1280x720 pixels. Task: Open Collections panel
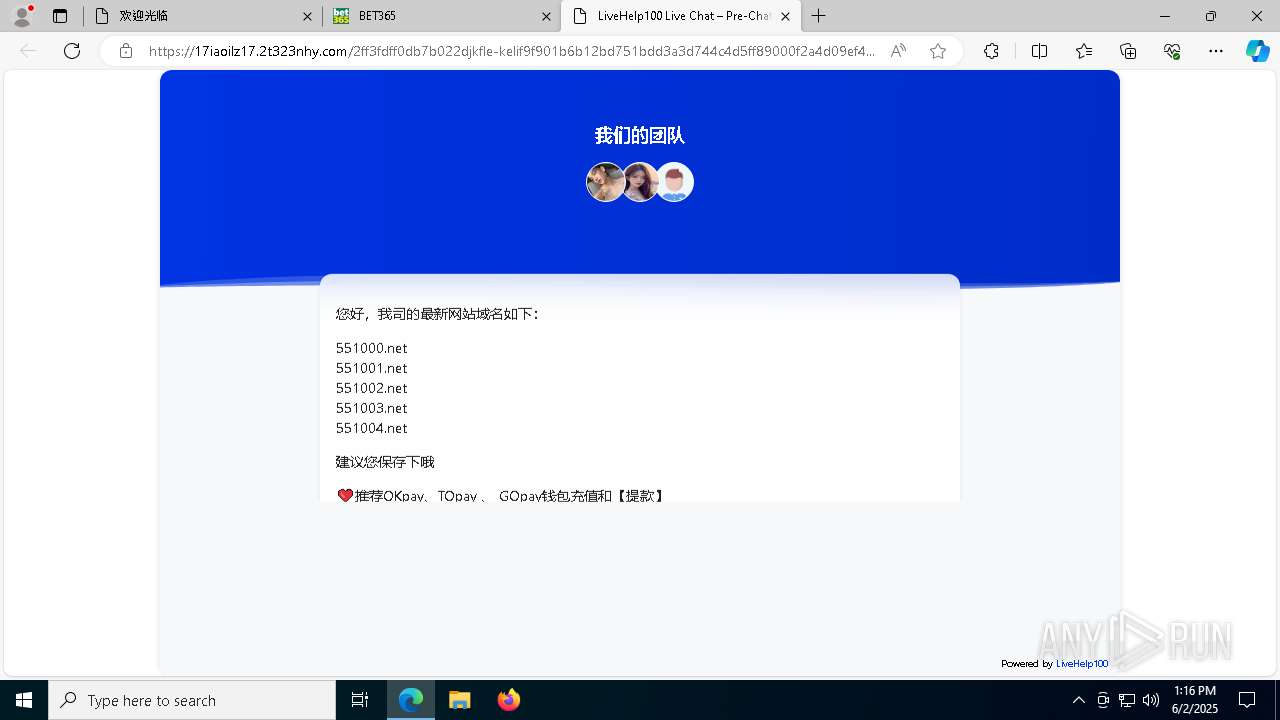pos(1128,51)
